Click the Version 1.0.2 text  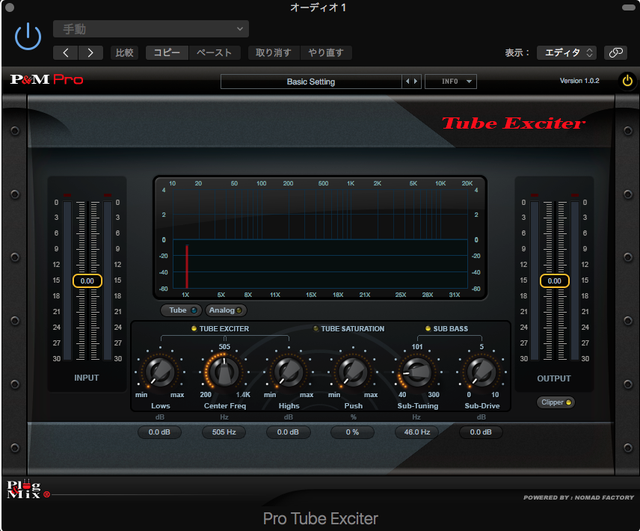coord(579,81)
